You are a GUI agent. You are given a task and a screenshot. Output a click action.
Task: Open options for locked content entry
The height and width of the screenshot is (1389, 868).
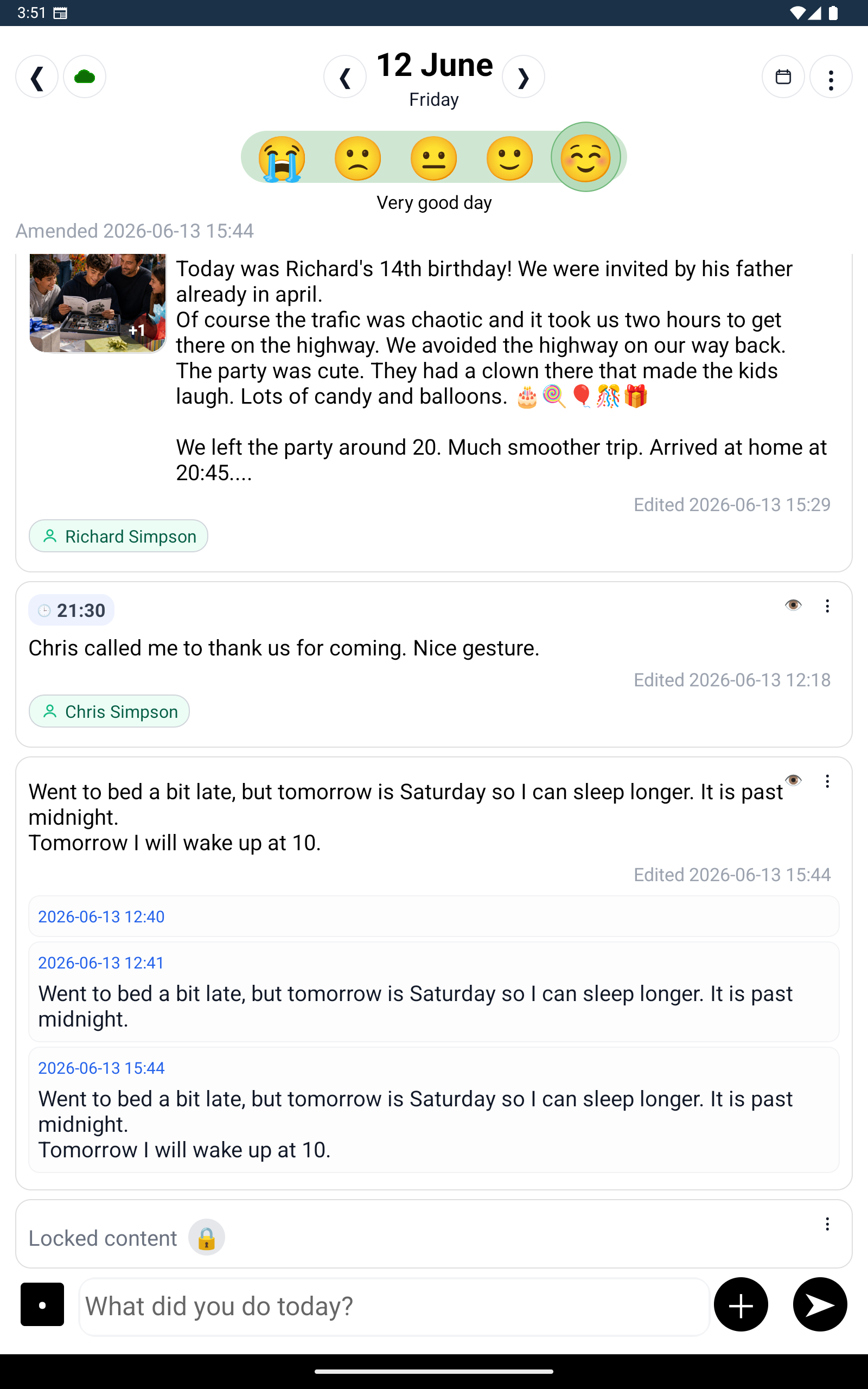(x=827, y=1224)
